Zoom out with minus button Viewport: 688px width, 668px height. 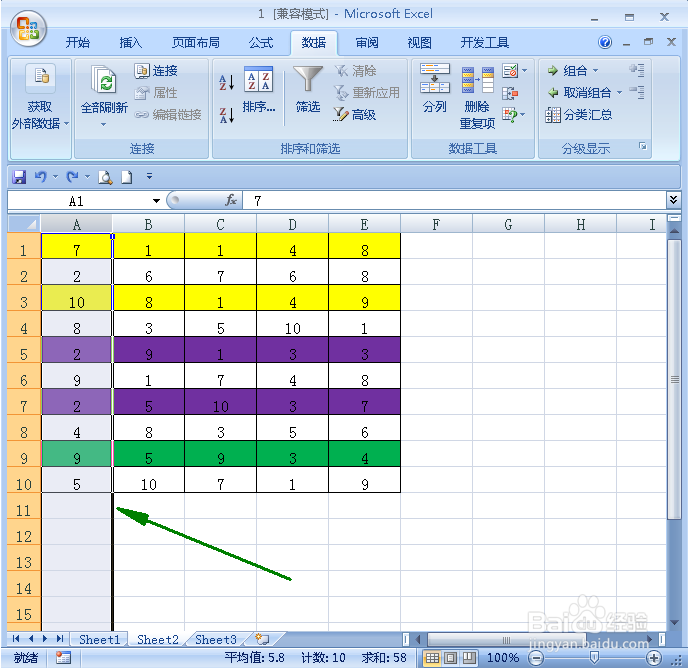(536, 657)
